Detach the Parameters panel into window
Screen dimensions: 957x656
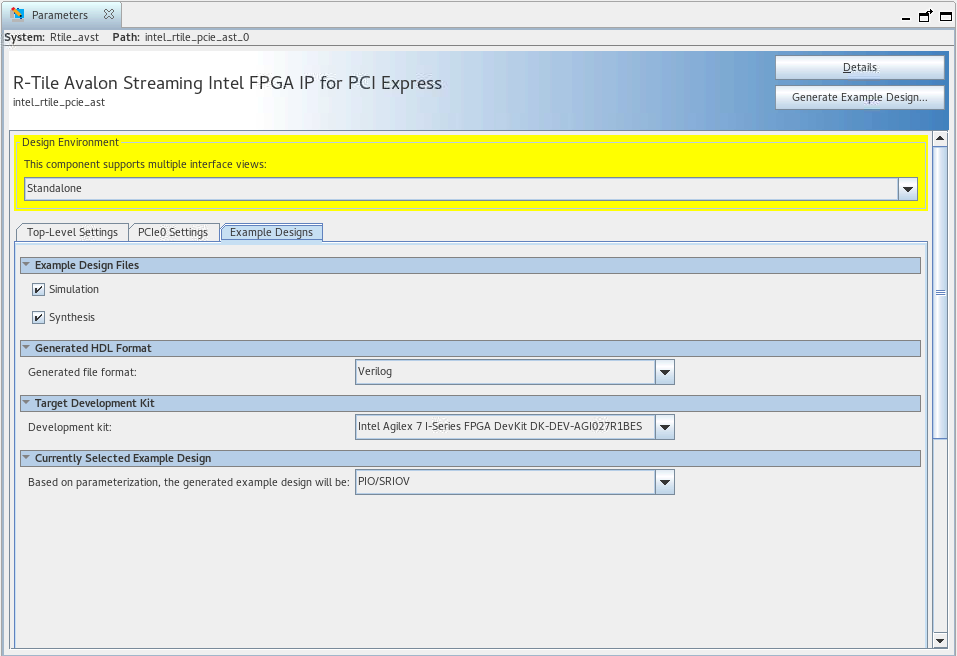click(925, 16)
